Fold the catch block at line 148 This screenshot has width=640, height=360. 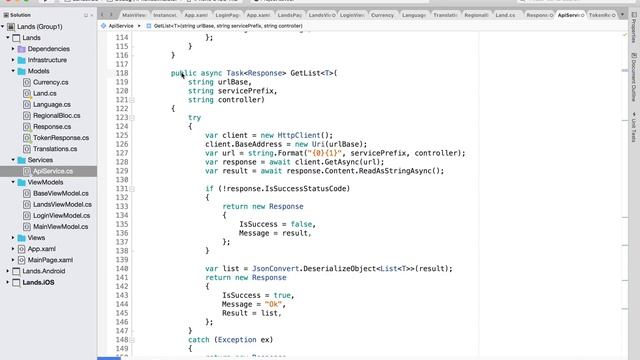[x=132, y=340]
